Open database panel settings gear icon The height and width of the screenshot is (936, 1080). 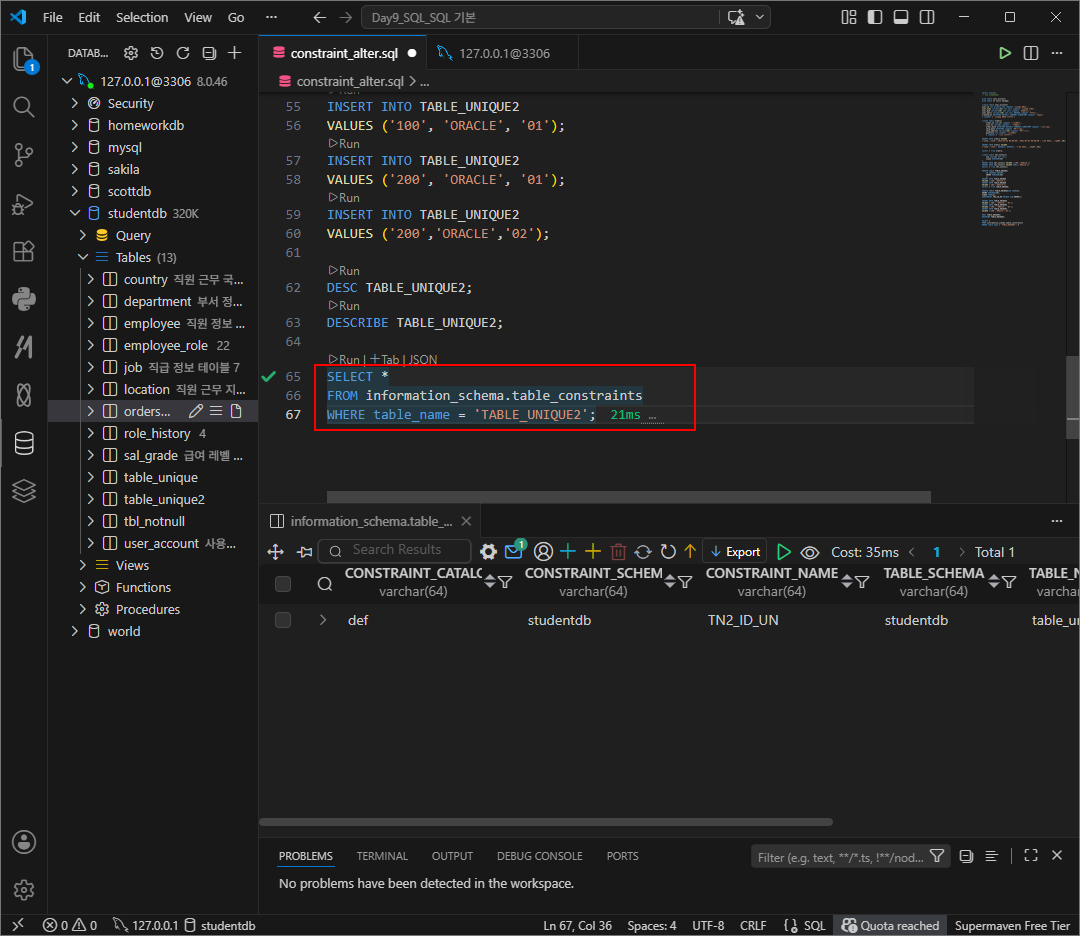click(x=131, y=53)
